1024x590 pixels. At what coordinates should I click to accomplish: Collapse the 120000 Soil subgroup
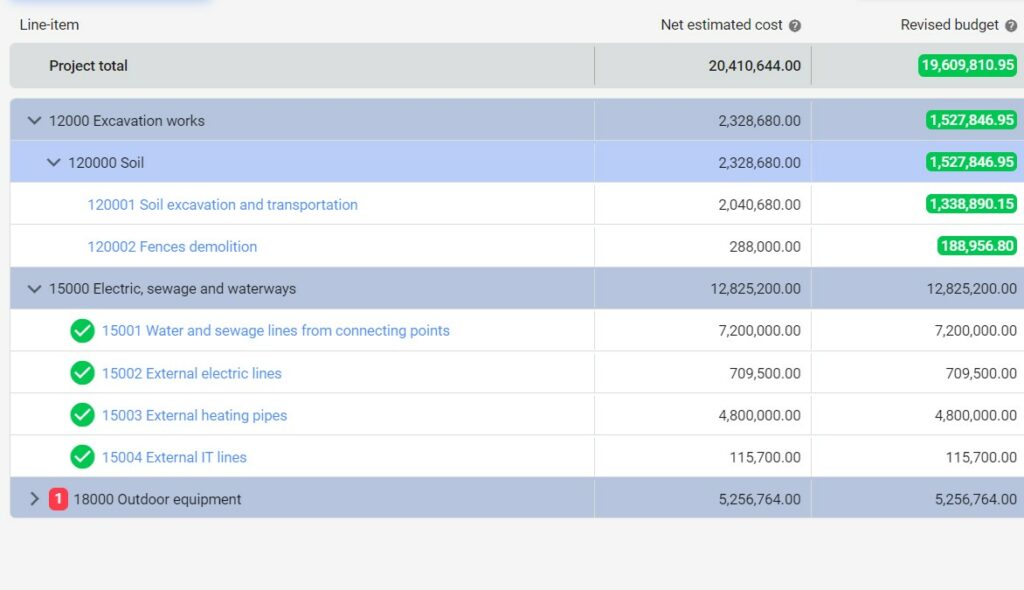[54, 162]
